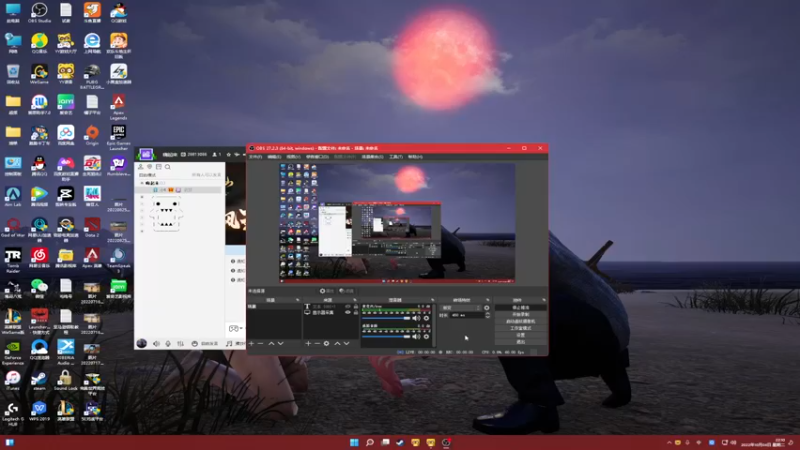Open source properties gear in Sources panel

(x=327, y=343)
